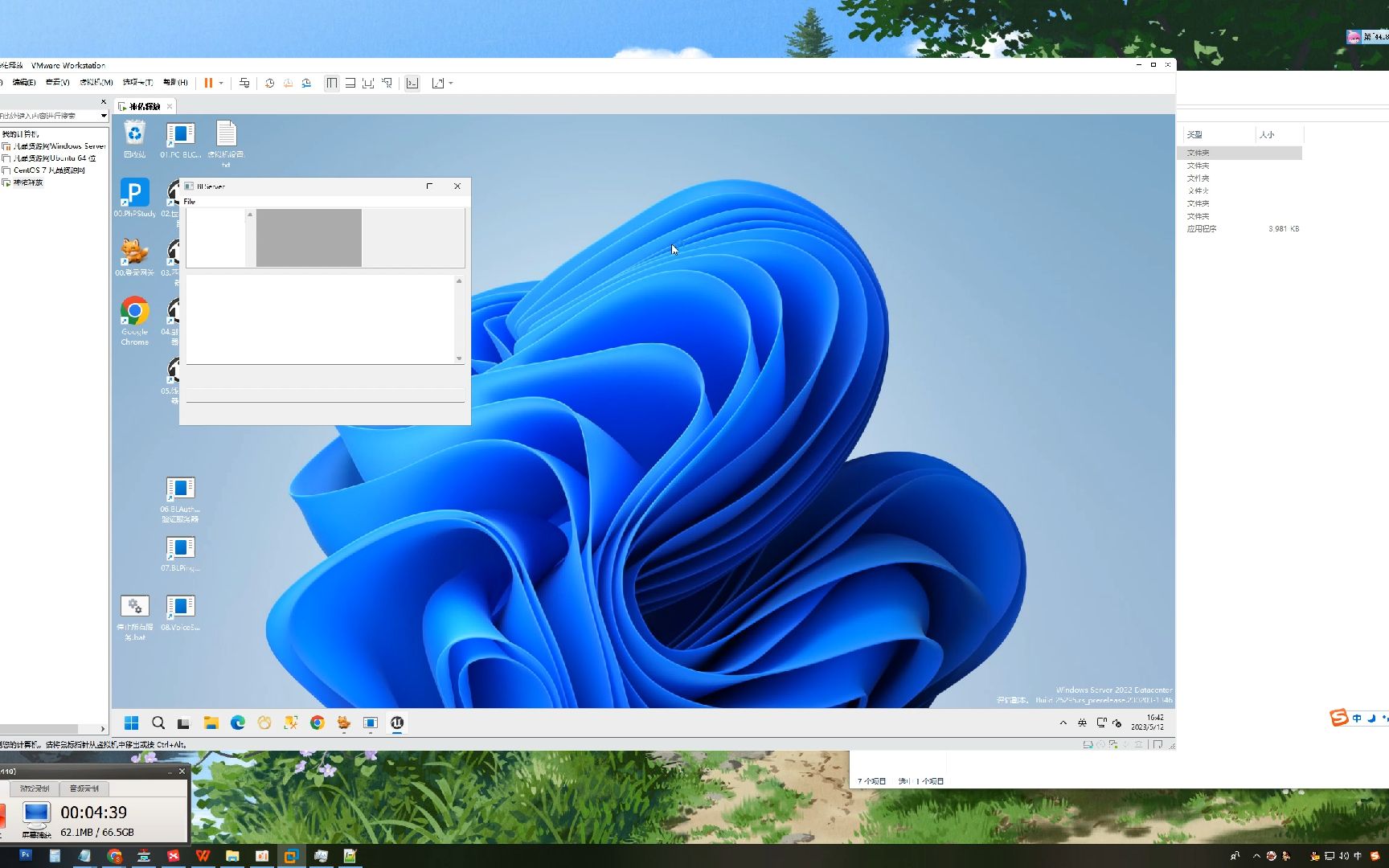Click the stretch guest display icon
Screen dimensions: 1389x868
click(x=438, y=83)
